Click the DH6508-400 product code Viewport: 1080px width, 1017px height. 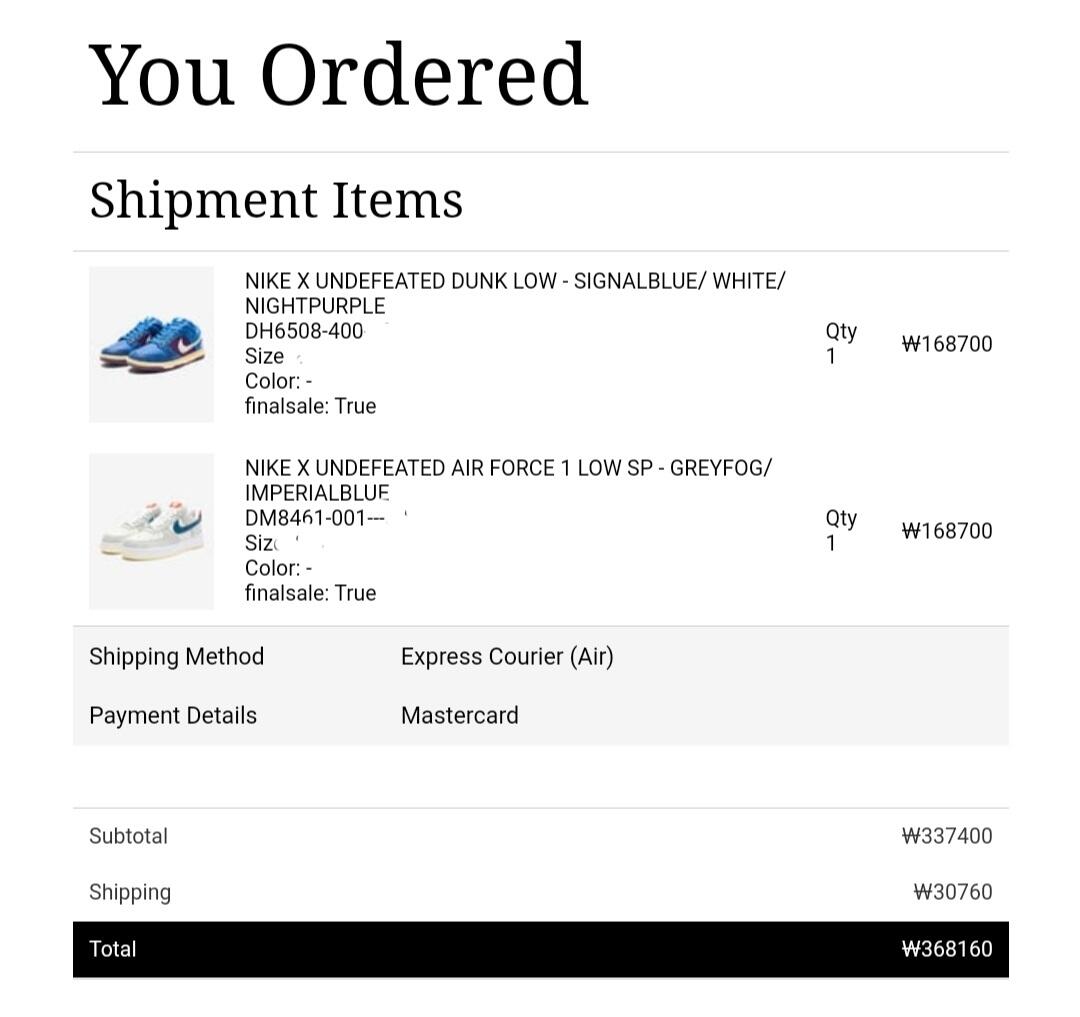[x=304, y=331]
